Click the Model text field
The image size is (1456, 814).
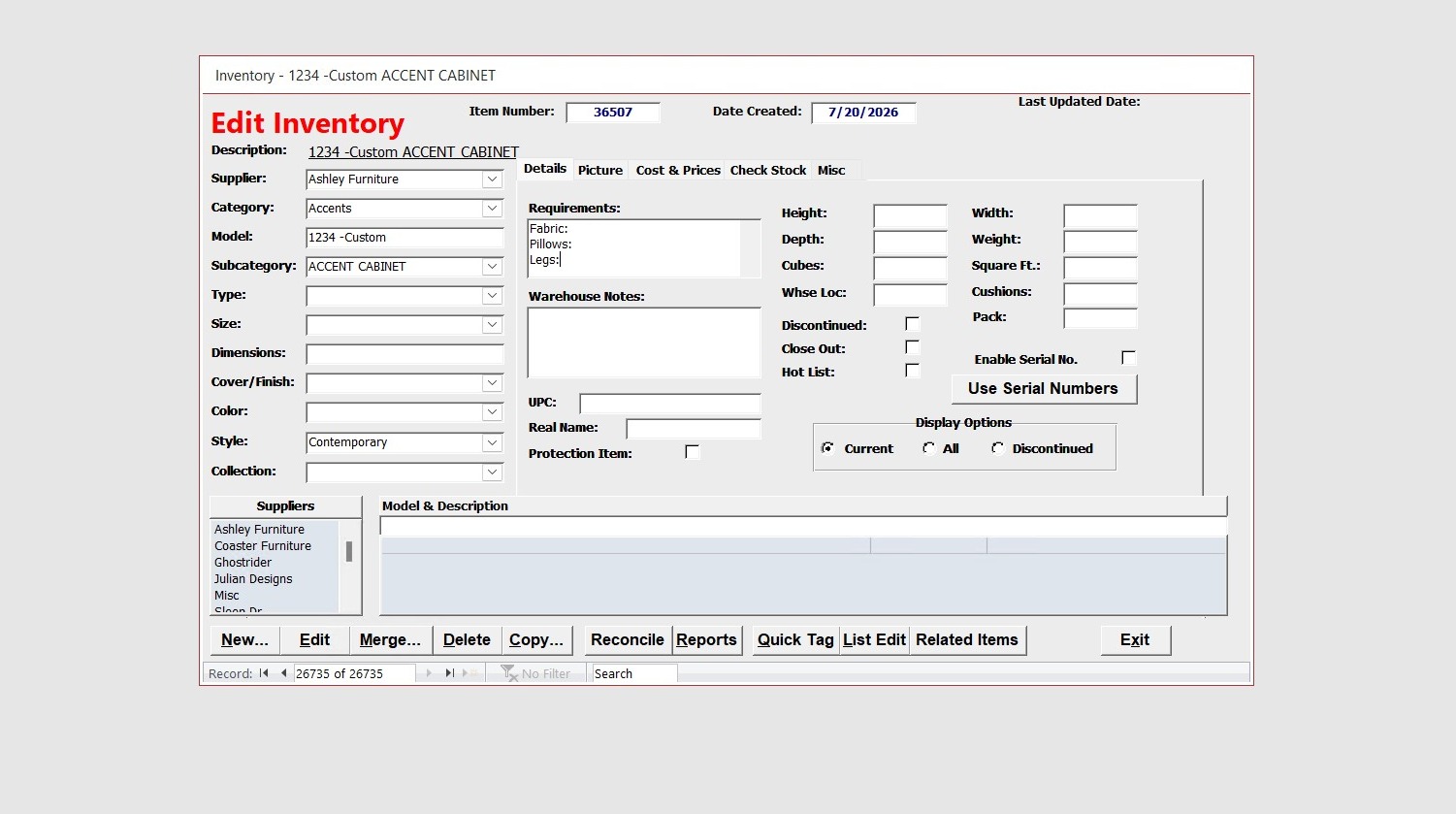pos(404,238)
